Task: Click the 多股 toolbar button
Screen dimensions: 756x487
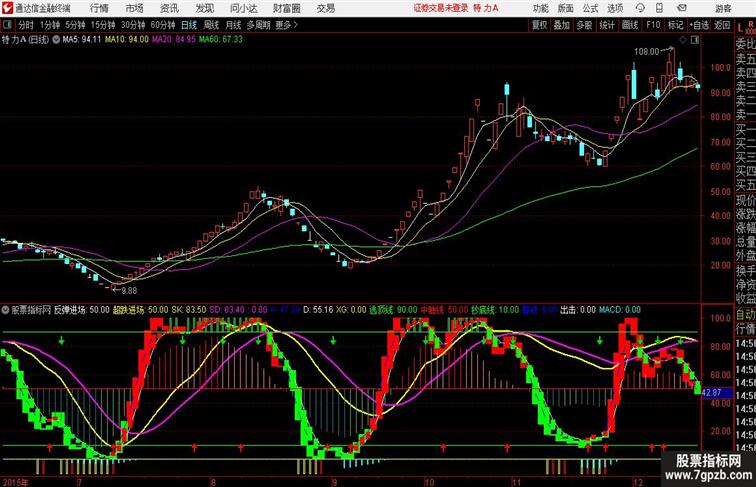Action: click(x=584, y=25)
